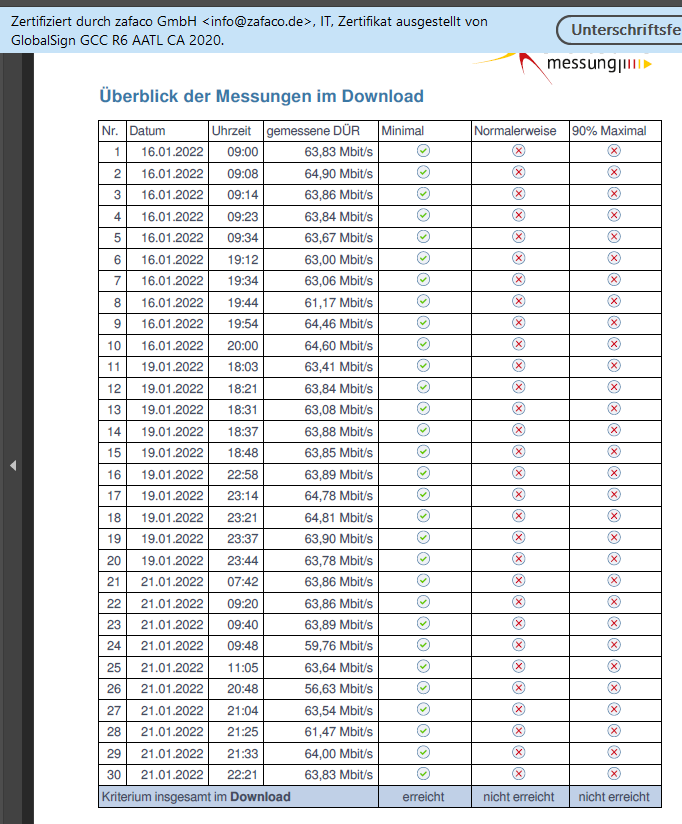Screen dimensions: 682x824
Task: Click nicht erreicht under 90% Maximal column
Action: (x=614, y=797)
